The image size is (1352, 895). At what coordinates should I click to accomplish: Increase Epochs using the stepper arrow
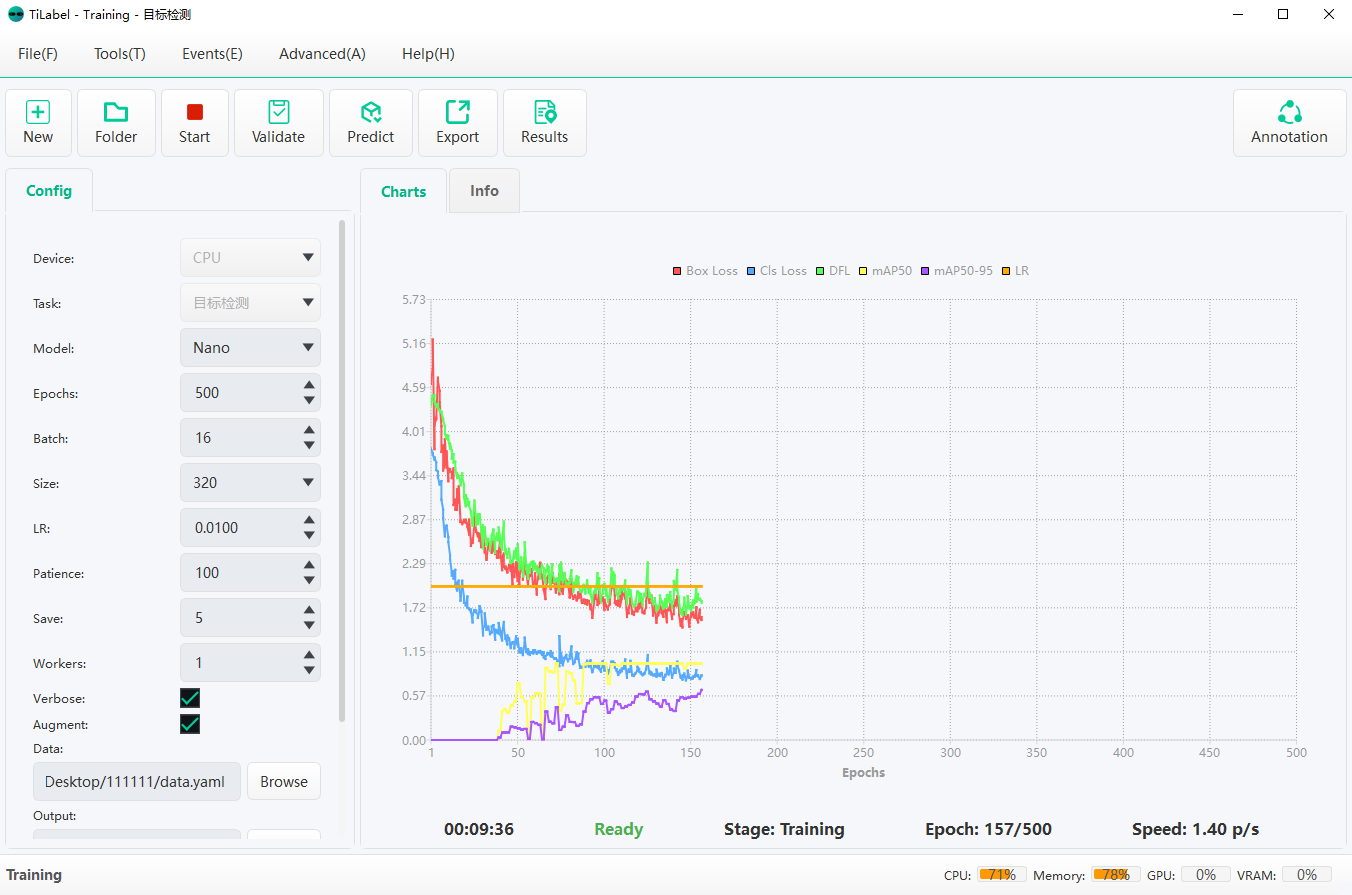click(x=309, y=386)
